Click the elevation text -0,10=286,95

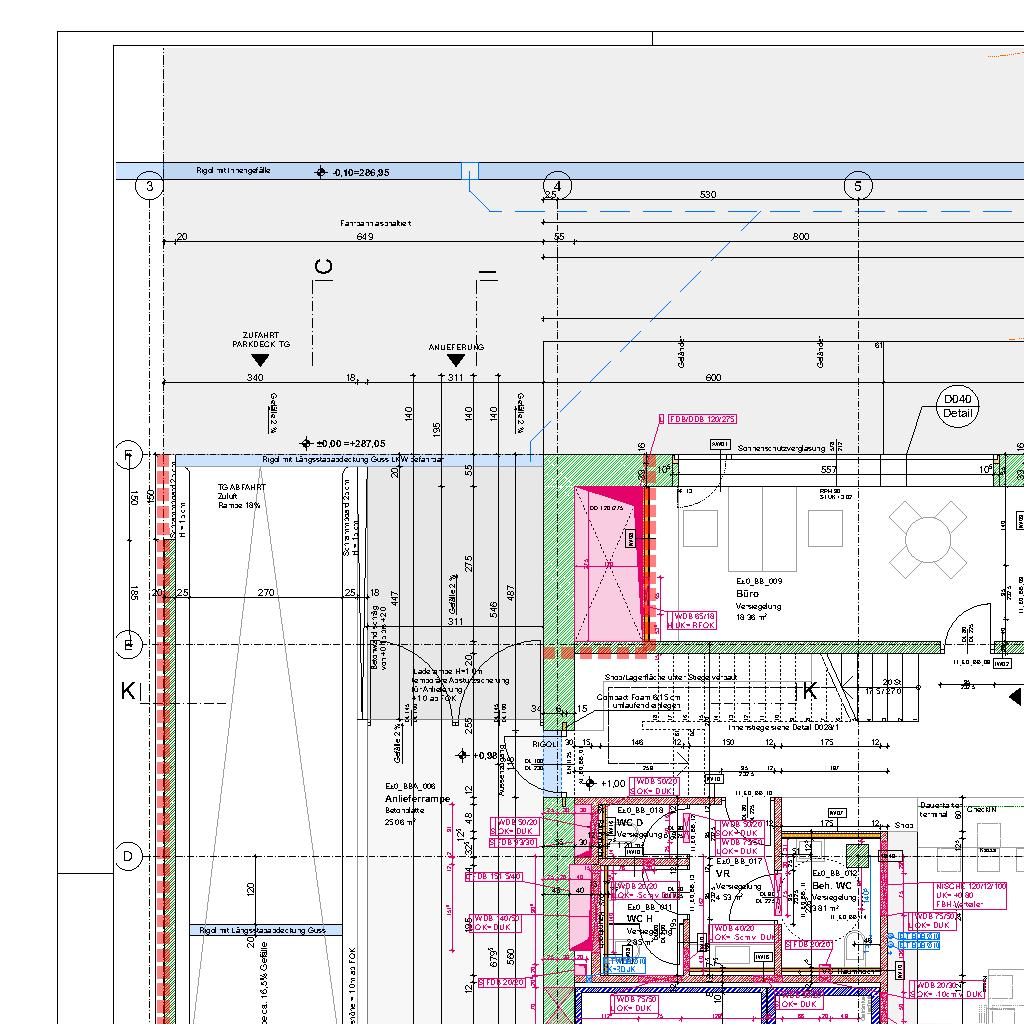[x=360, y=172]
